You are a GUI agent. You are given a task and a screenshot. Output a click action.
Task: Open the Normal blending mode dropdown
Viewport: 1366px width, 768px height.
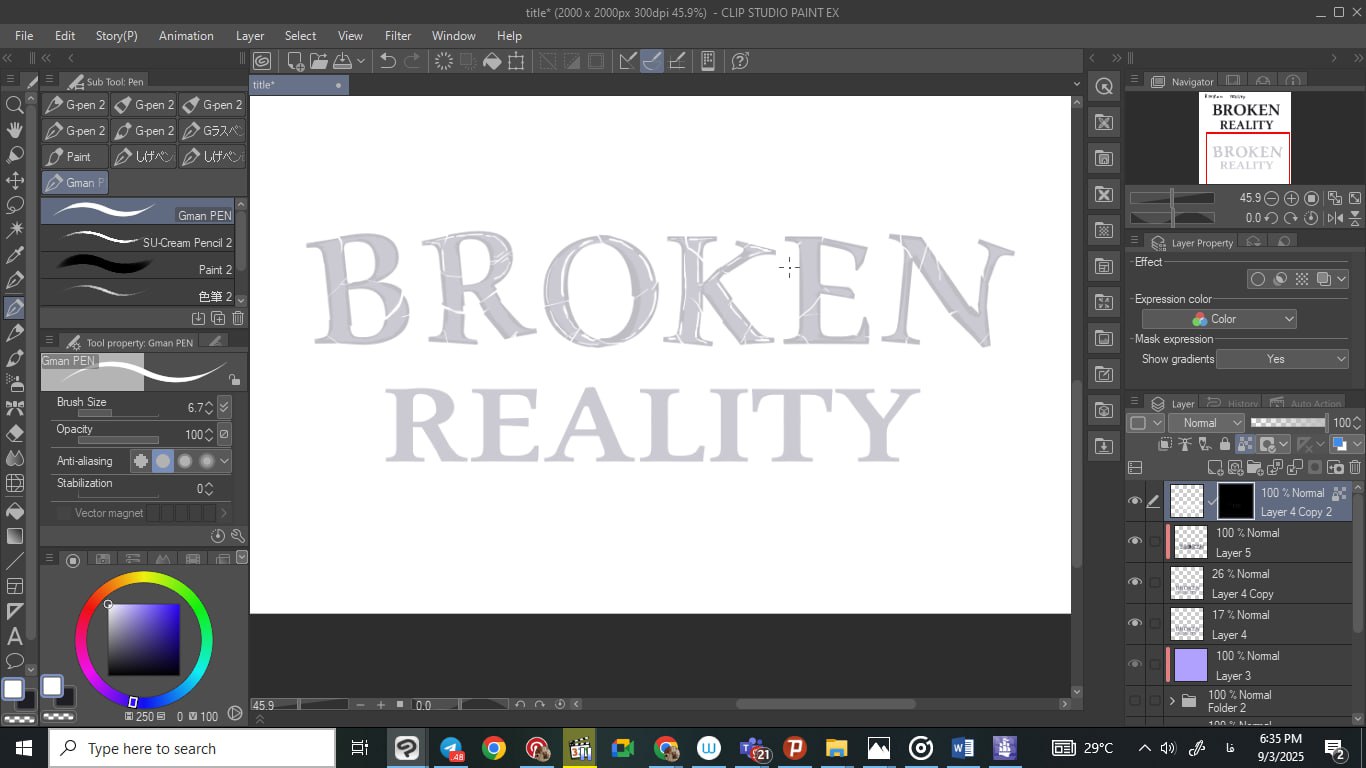1207,423
